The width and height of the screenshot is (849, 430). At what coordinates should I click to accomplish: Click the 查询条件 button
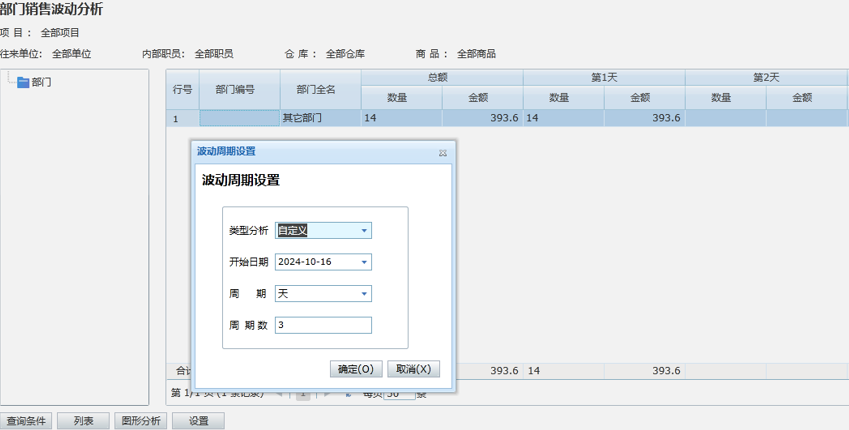(x=26, y=421)
